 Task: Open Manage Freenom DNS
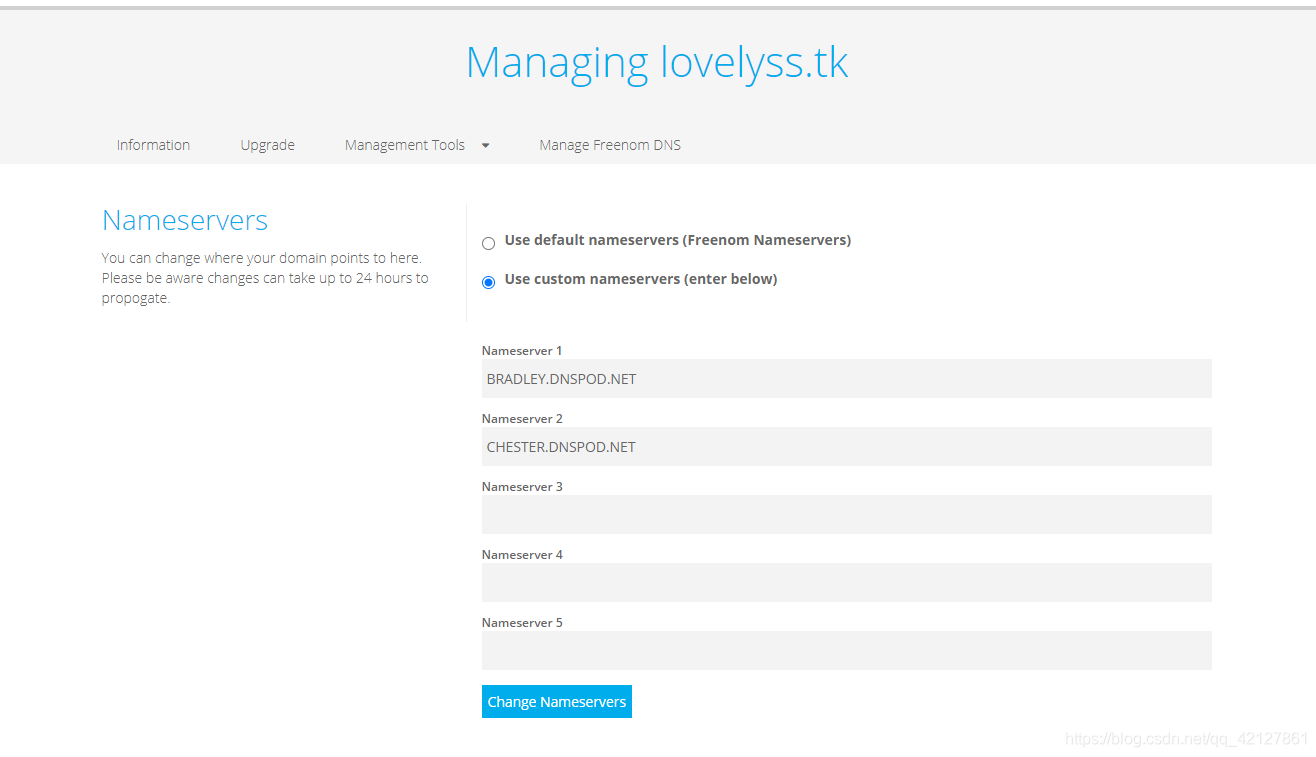(610, 145)
